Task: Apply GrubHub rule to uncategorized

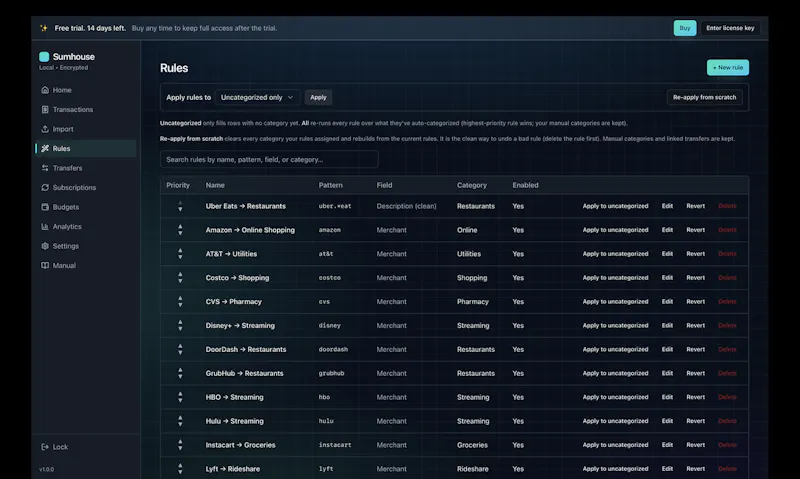Action: tap(615, 373)
